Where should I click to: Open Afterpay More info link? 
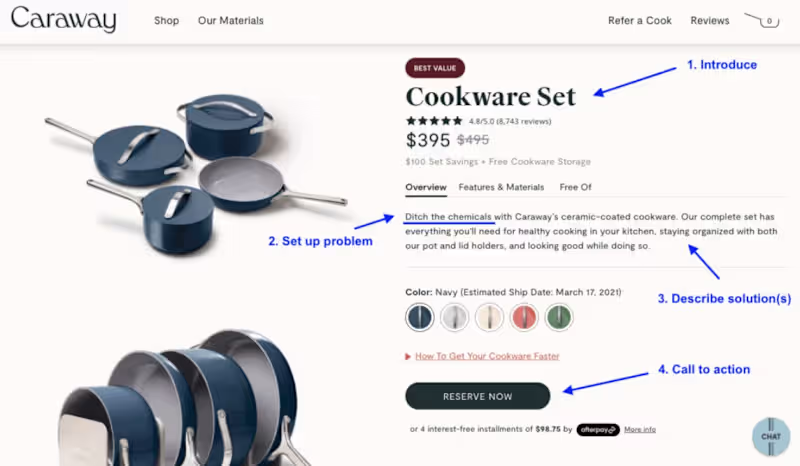pyautogui.click(x=640, y=430)
